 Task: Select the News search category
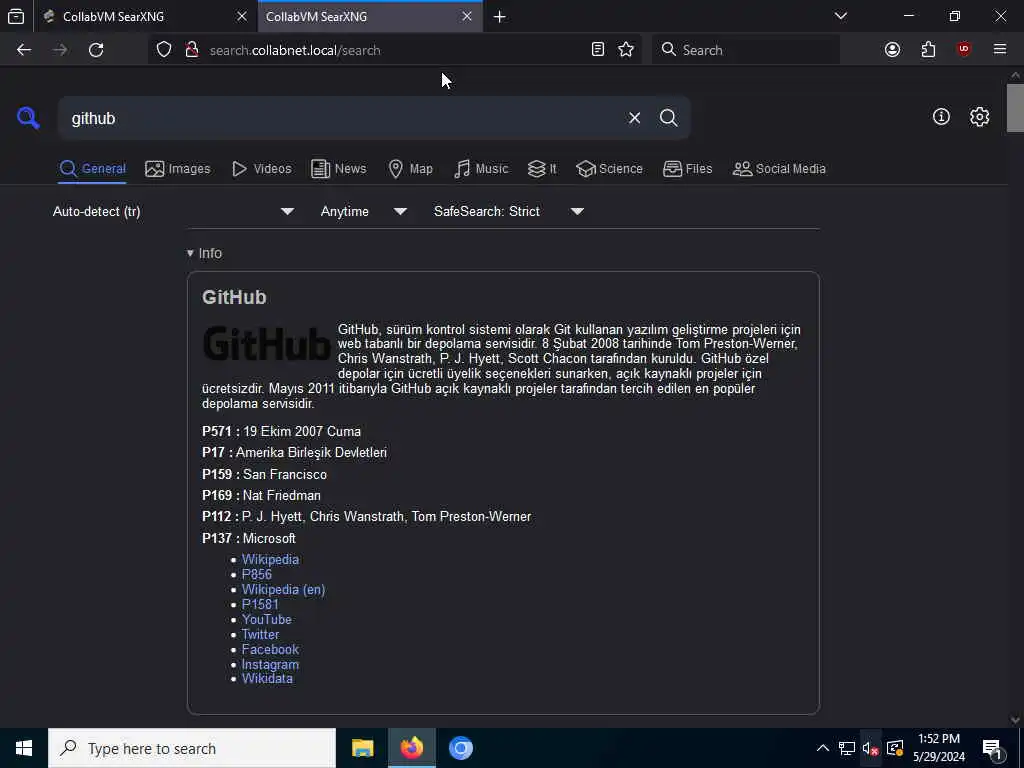click(338, 169)
